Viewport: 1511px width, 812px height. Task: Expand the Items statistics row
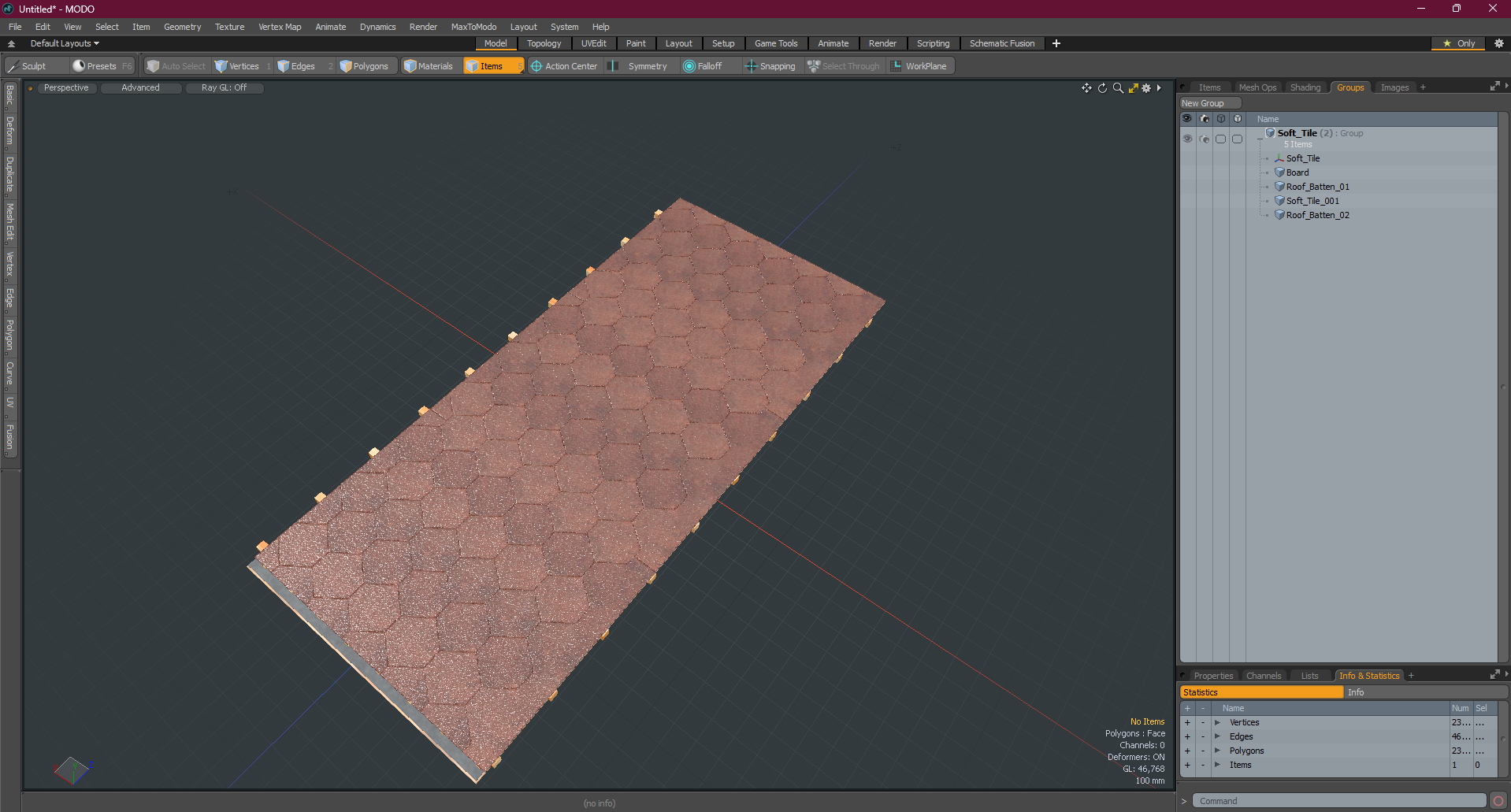pos(1217,765)
